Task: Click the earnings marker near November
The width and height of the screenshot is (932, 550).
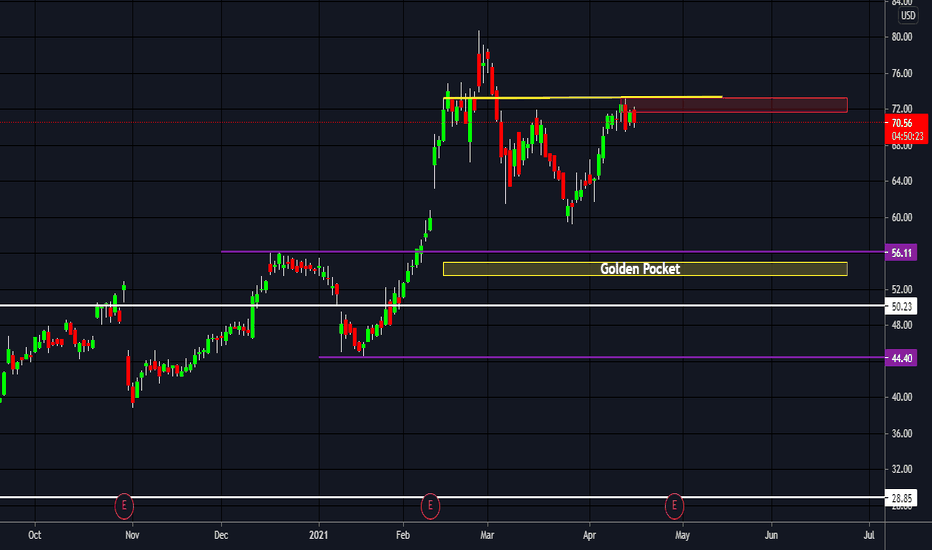Action: pyautogui.click(x=124, y=506)
